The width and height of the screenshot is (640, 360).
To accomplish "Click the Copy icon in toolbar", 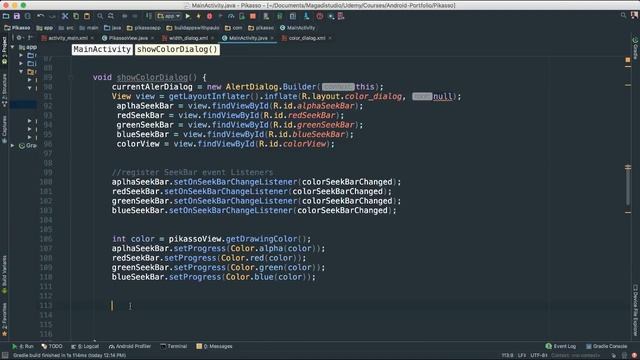I will pos(76,16).
